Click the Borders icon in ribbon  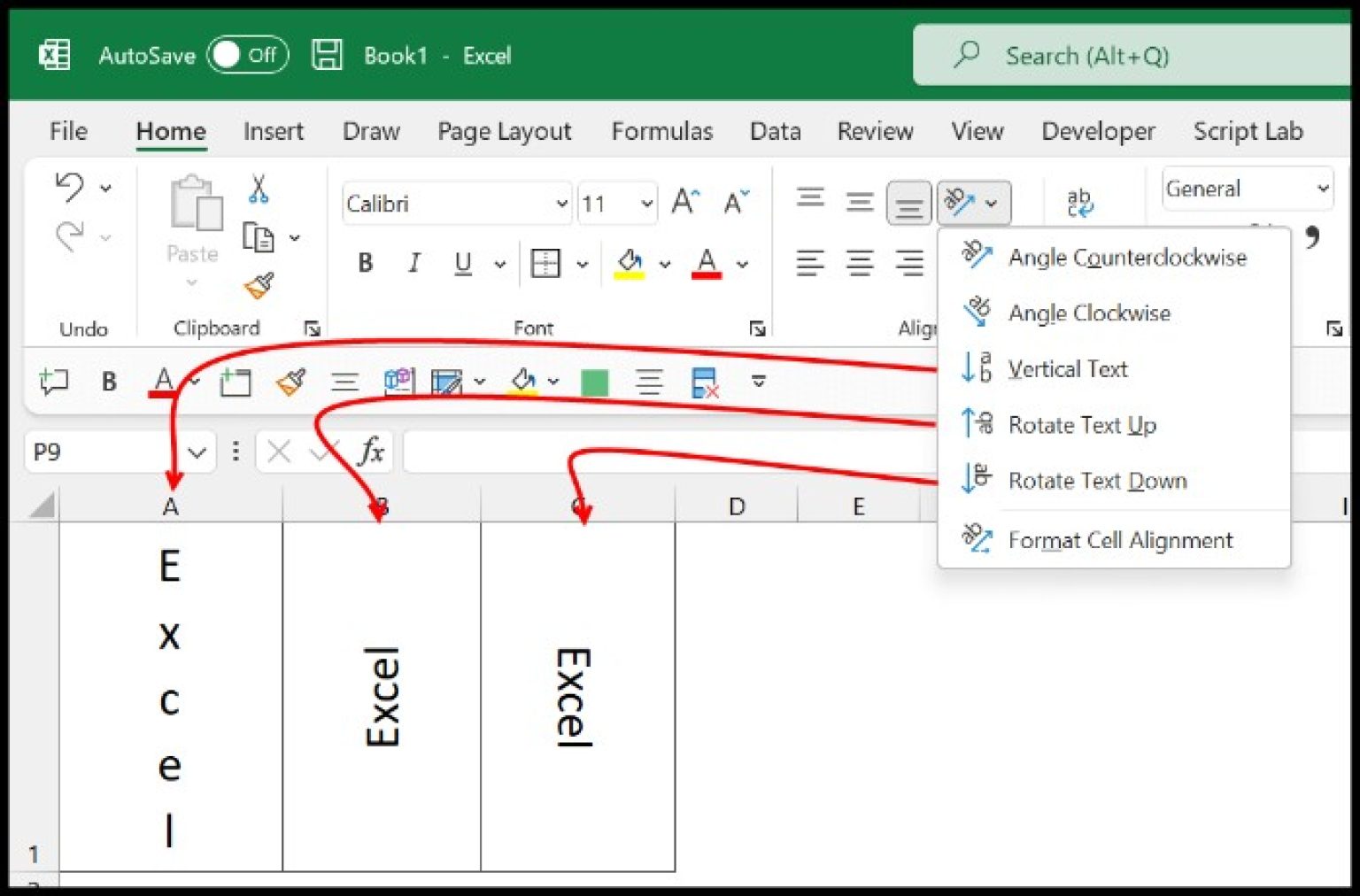pos(545,263)
